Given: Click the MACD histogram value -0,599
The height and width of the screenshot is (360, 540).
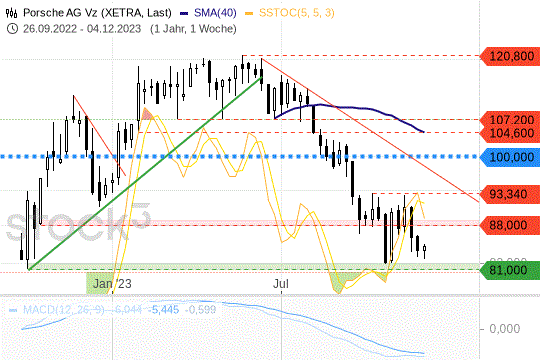Looking at the screenshot, I should click(x=200, y=309).
